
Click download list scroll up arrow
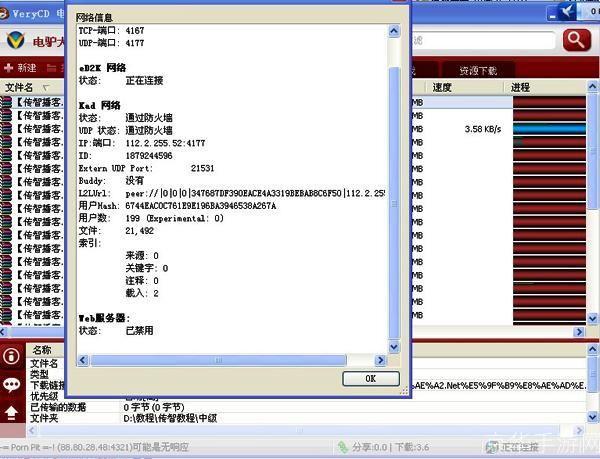592,86
